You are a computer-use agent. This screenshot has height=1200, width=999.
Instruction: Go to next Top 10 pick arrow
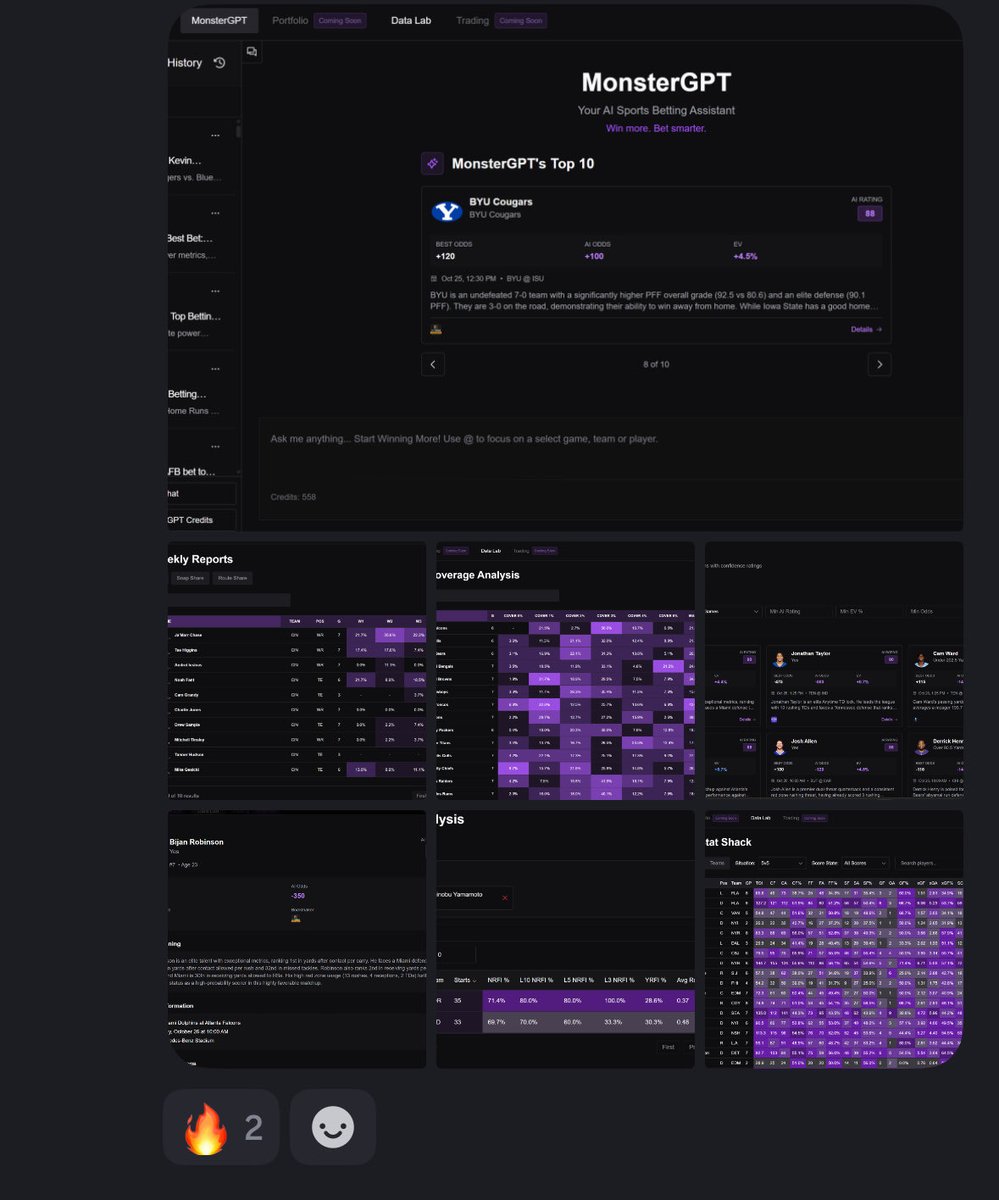click(x=879, y=364)
